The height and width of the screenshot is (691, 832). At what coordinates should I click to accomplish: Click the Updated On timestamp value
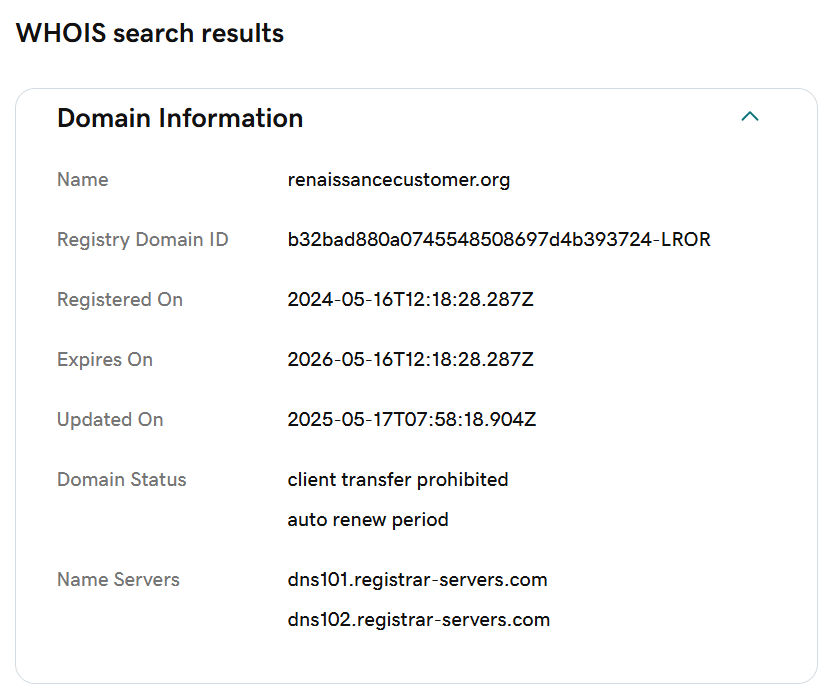(x=412, y=419)
